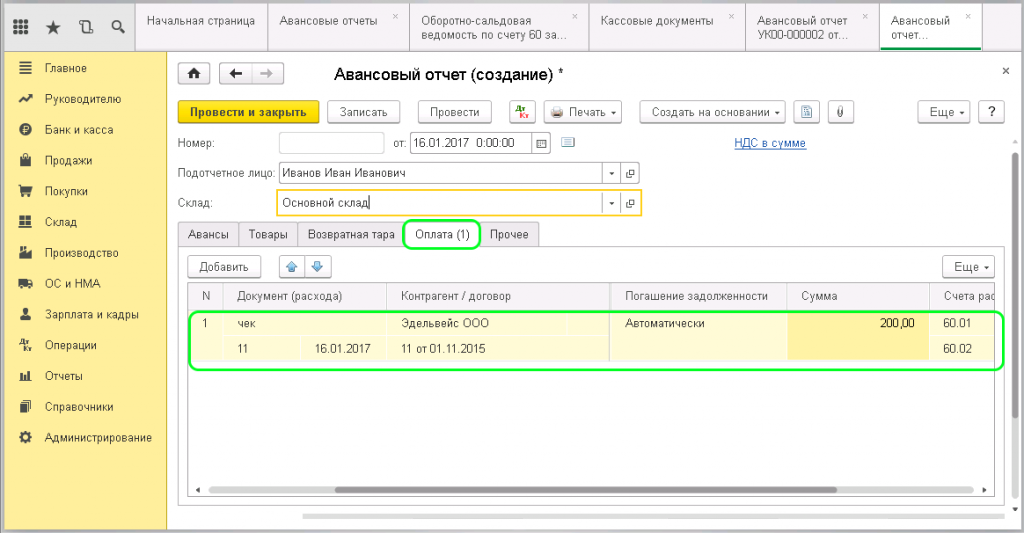Click the back arrow navigation button
The width and height of the screenshot is (1024, 533).
(237, 74)
